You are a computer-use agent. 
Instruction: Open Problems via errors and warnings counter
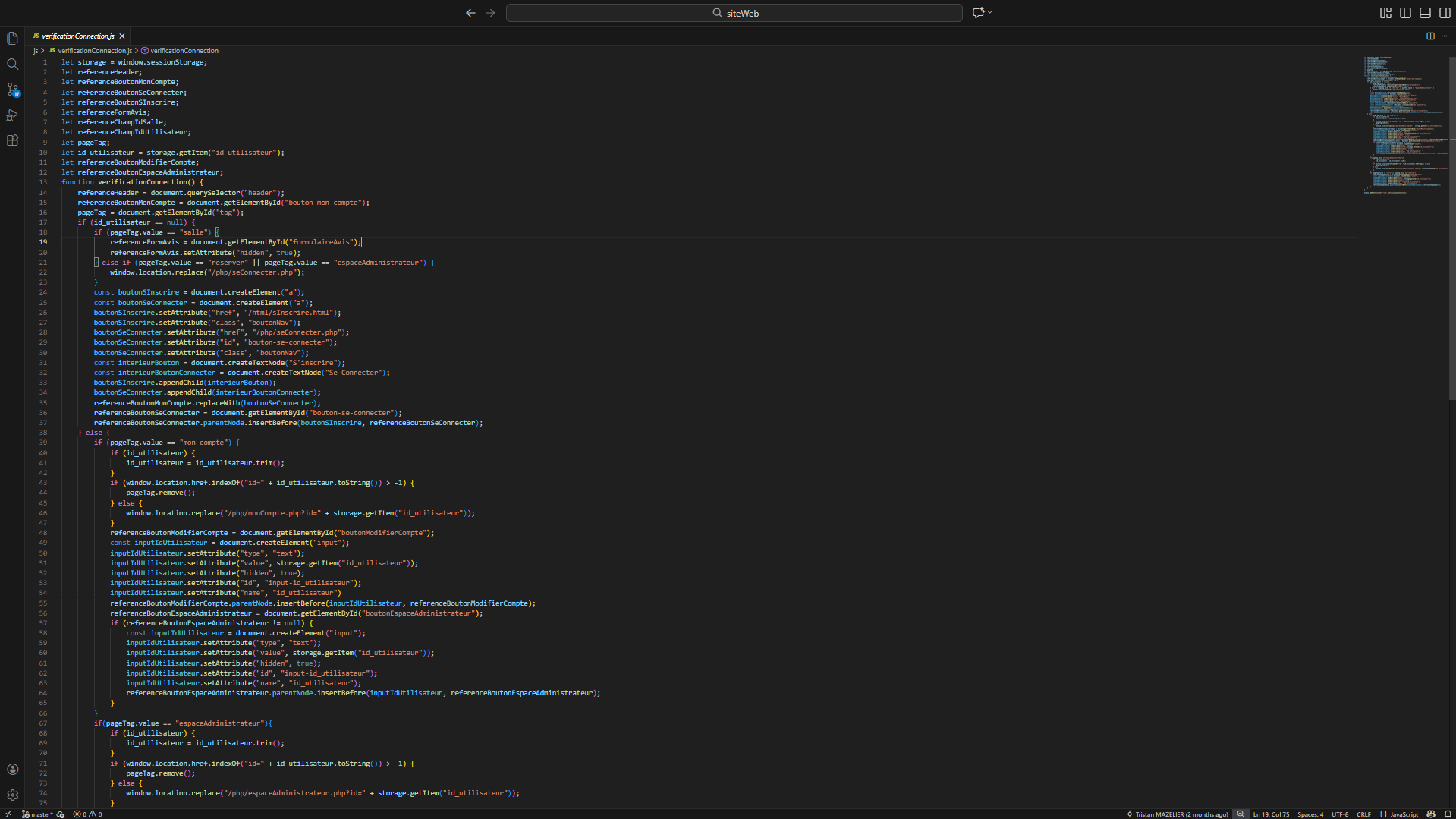coord(87,814)
